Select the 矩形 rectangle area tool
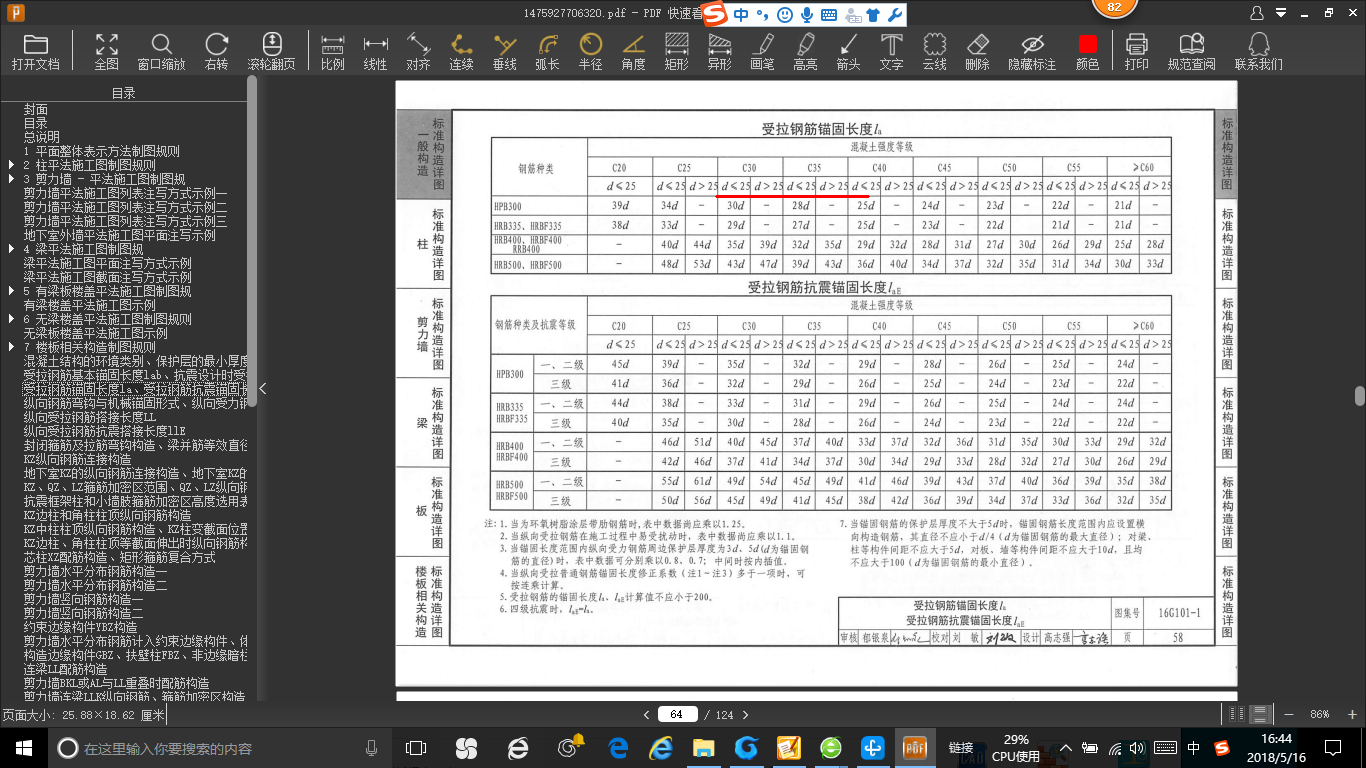 (x=677, y=51)
